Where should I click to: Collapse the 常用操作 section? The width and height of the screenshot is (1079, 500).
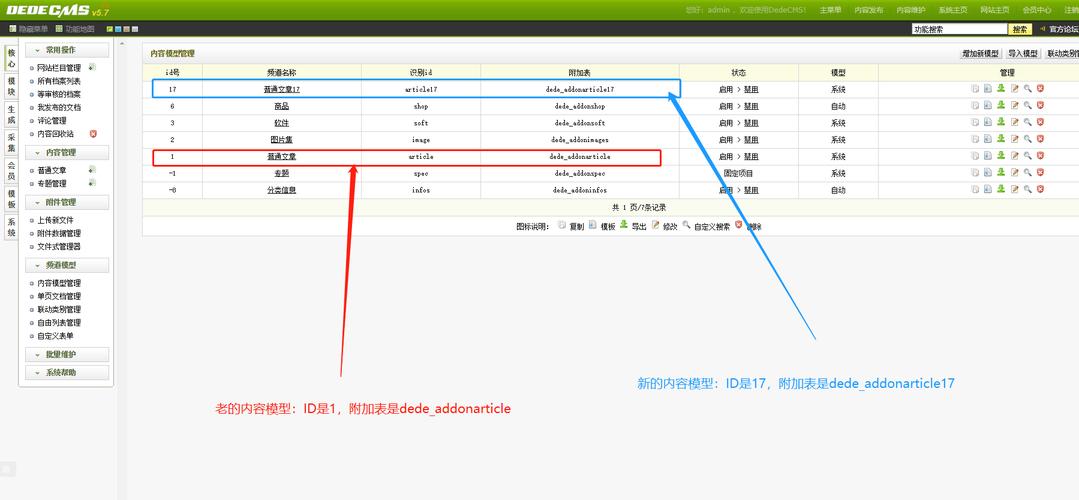(67, 50)
